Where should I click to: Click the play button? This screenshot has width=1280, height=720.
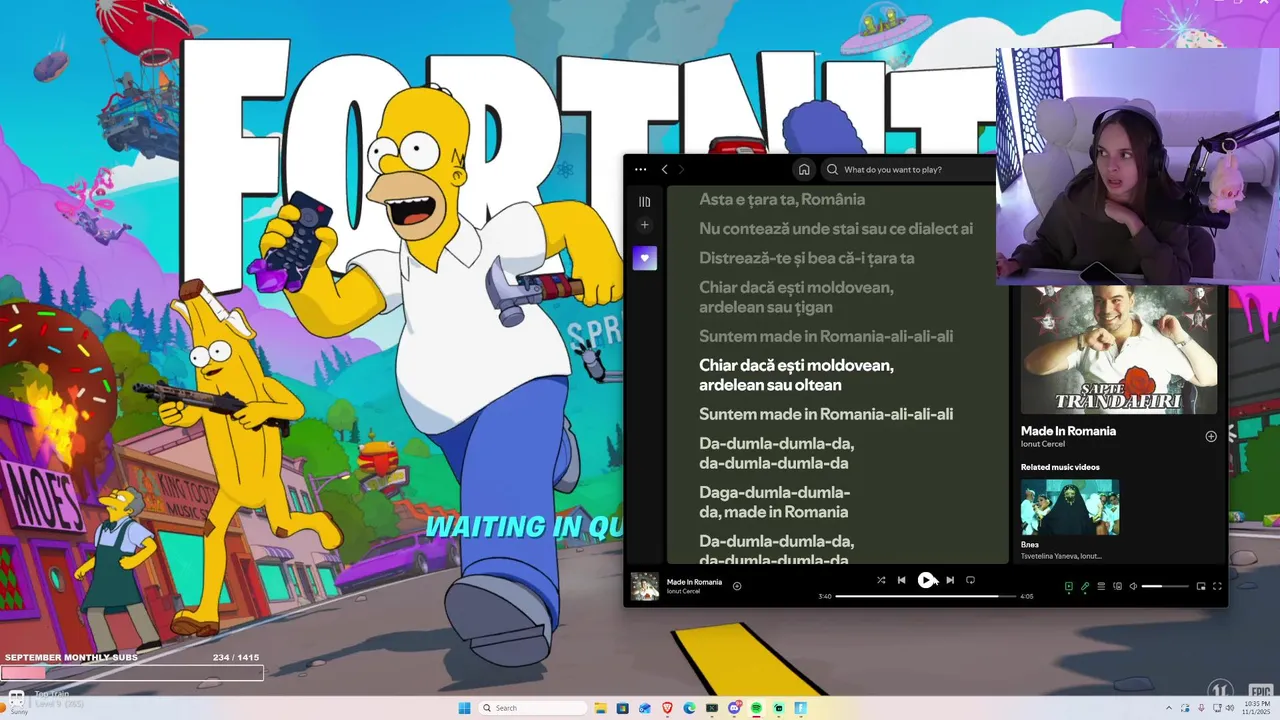926,580
